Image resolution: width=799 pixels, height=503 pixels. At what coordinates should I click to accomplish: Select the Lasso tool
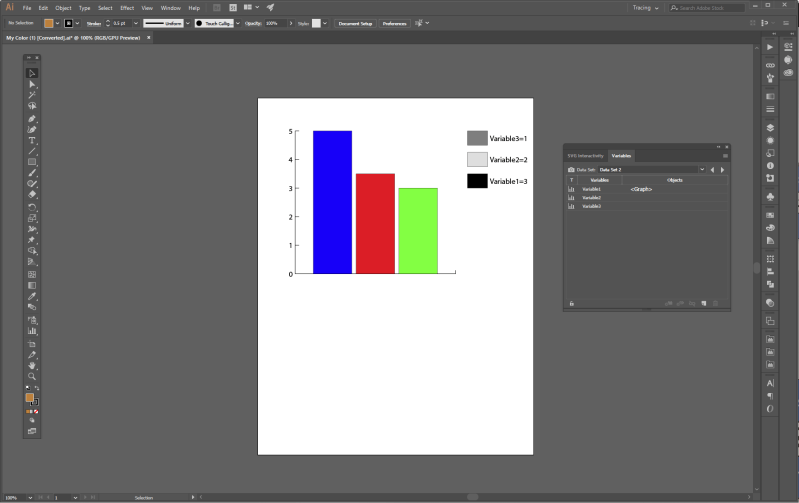(x=32, y=106)
